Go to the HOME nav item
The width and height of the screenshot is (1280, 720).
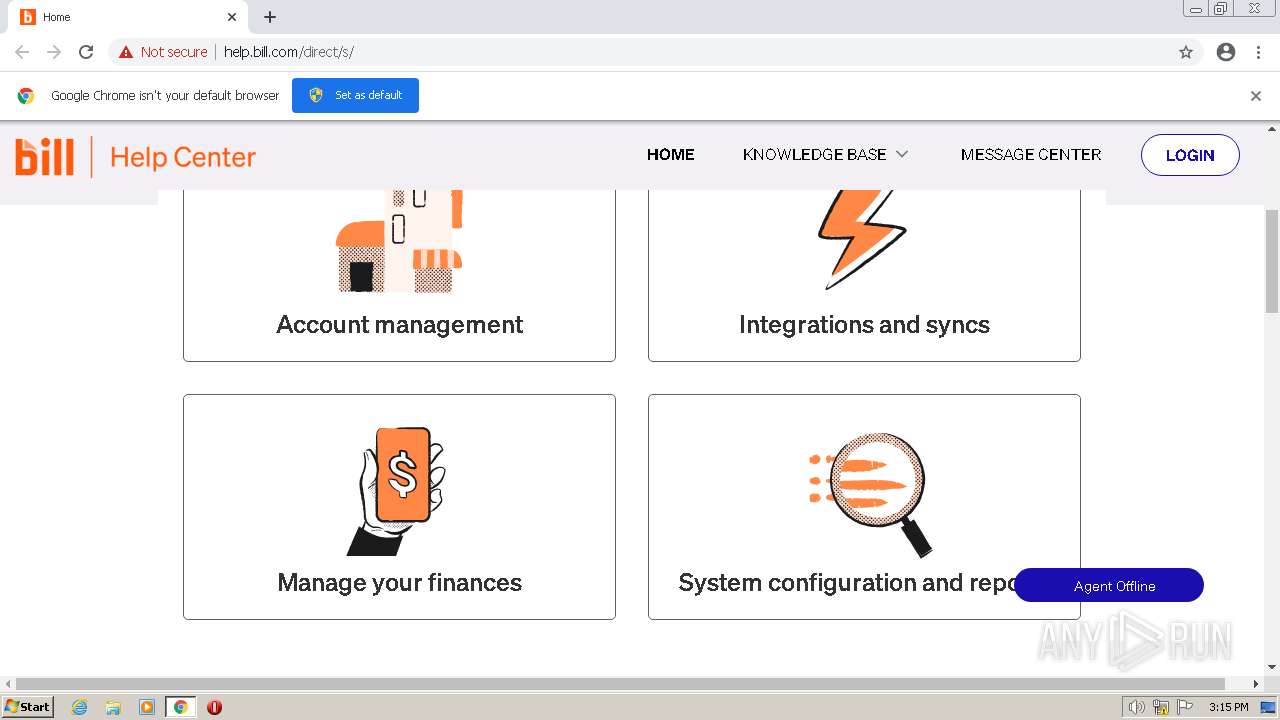tap(670, 154)
